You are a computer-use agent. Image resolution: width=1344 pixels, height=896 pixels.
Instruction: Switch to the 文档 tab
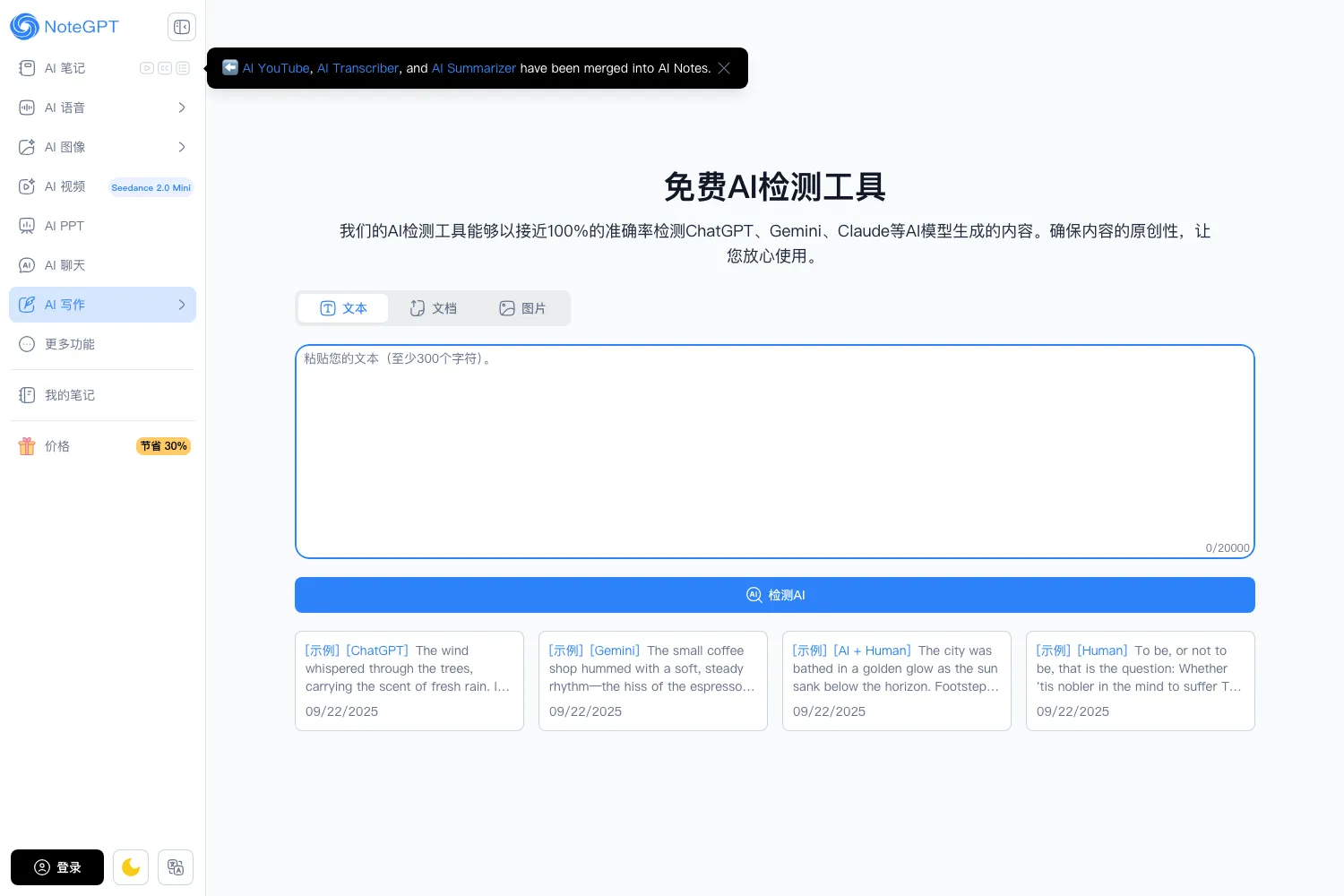pos(434,308)
